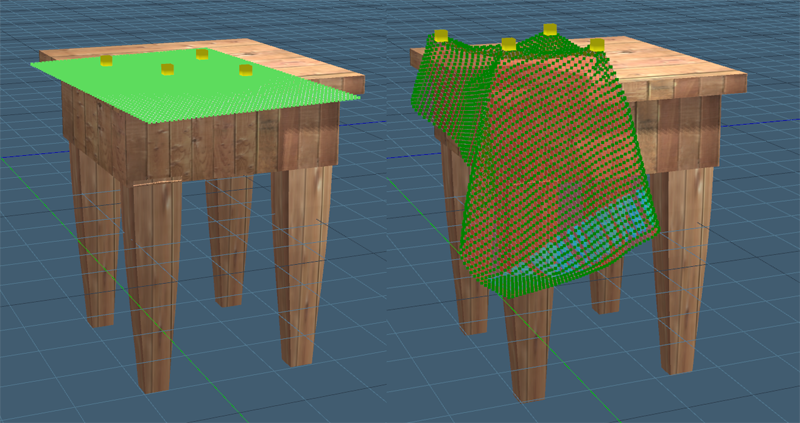Pick rightmost yellow pin on draped cloth
Image resolution: width=800 pixels, height=423 pixels.
597,45
